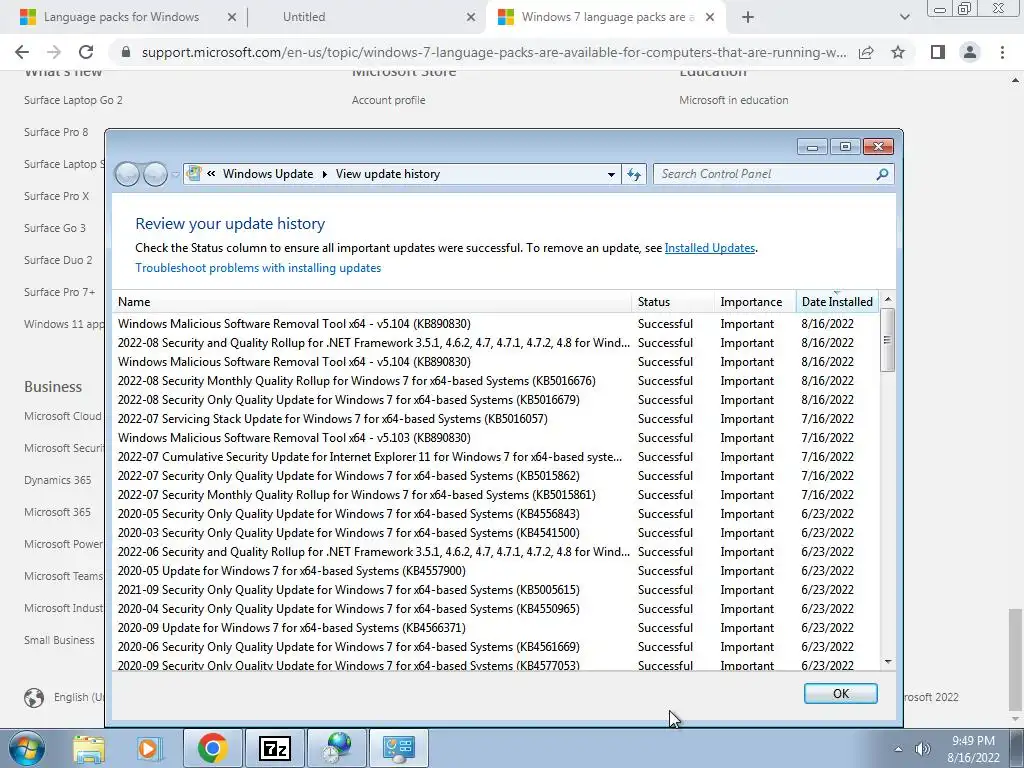The width and height of the screenshot is (1024, 768).
Task: Open Troubleshoot problems with installing updates link
Action: pos(258,268)
